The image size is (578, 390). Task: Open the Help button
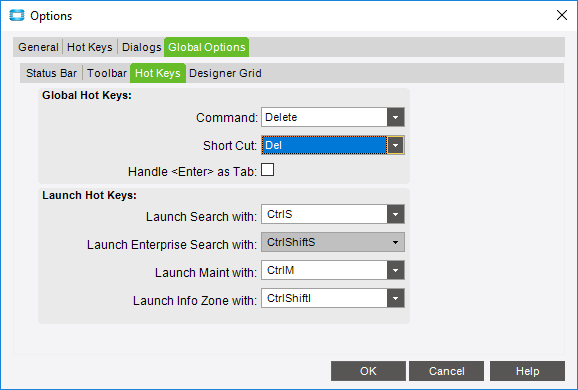(527, 371)
